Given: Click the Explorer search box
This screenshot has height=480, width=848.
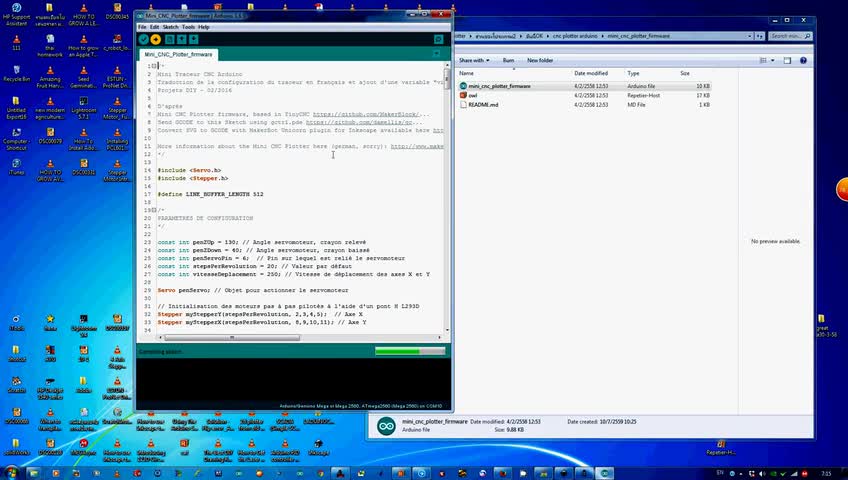Looking at the screenshot, I should pos(790,36).
